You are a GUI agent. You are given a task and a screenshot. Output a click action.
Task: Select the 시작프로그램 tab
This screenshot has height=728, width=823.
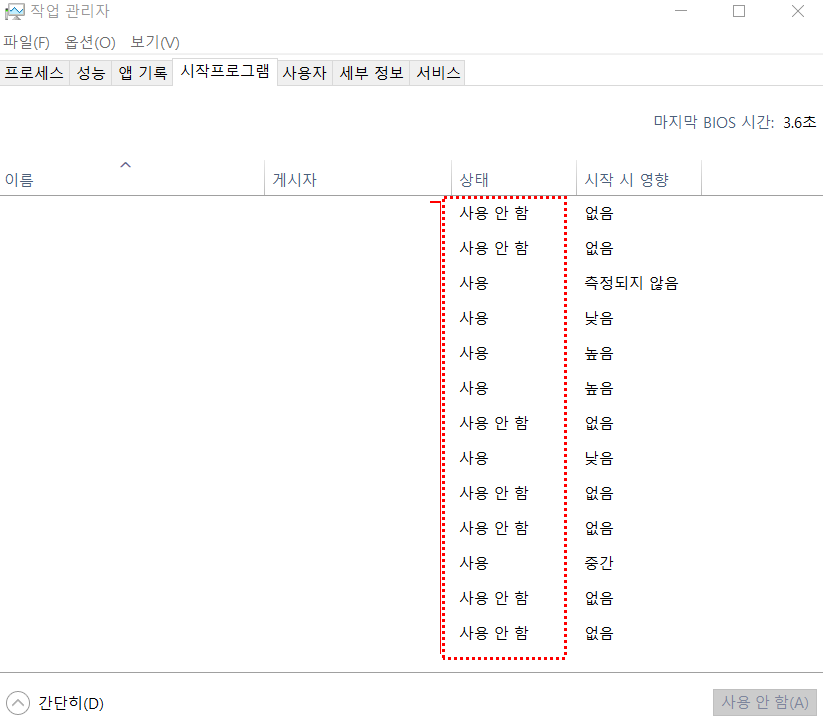(x=225, y=71)
